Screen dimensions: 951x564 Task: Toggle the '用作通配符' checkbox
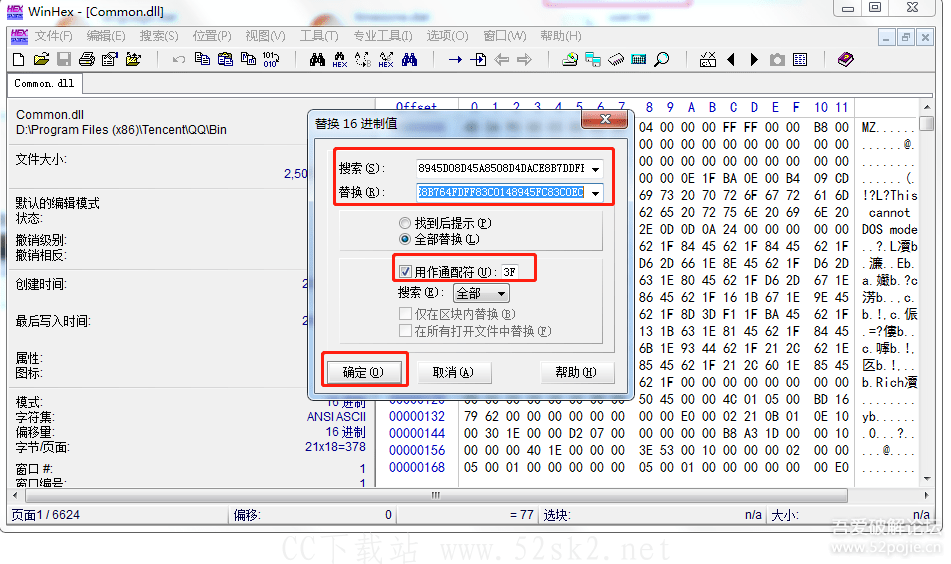tap(405, 272)
